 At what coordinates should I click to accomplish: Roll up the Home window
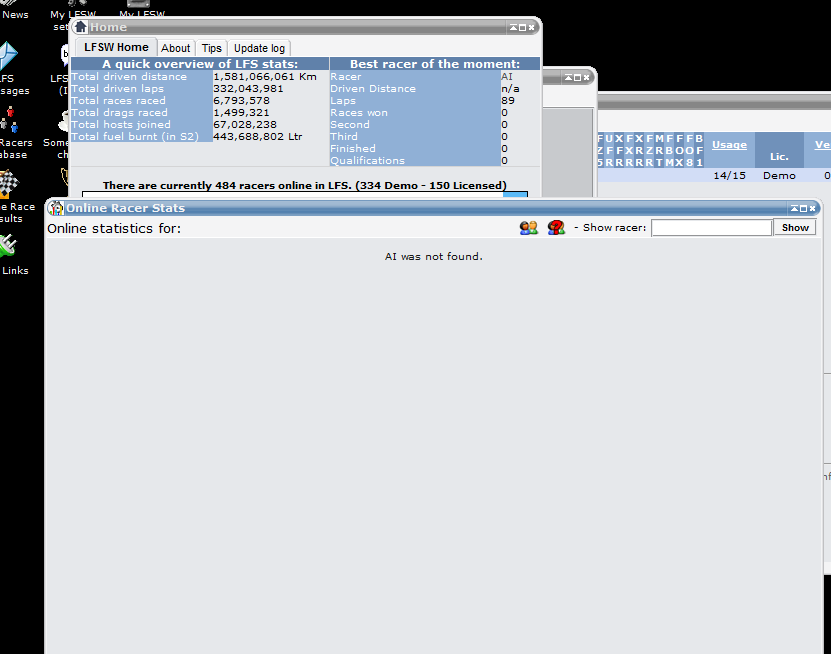tap(514, 28)
